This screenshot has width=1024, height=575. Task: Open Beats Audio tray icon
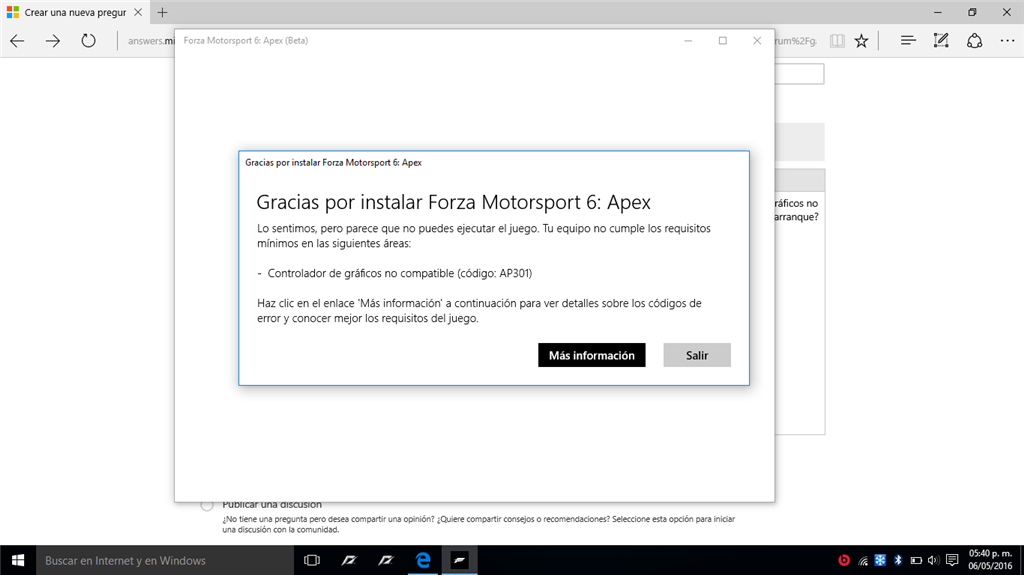tap(844, 560)
